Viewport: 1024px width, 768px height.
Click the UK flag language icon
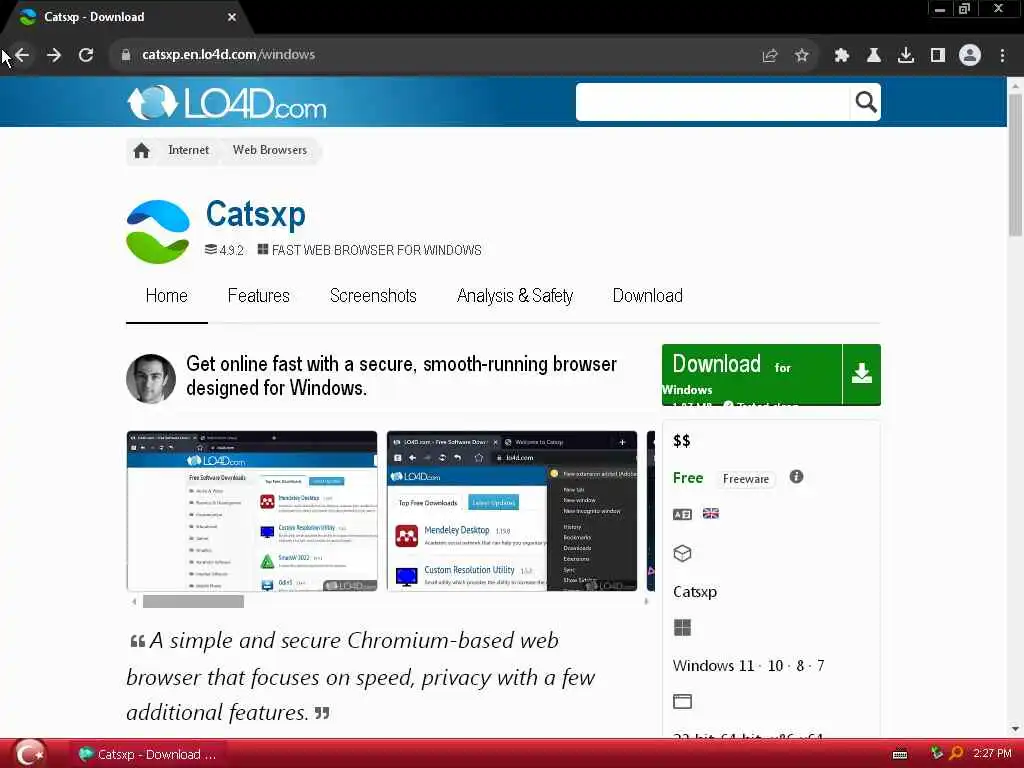pos(711,513)
